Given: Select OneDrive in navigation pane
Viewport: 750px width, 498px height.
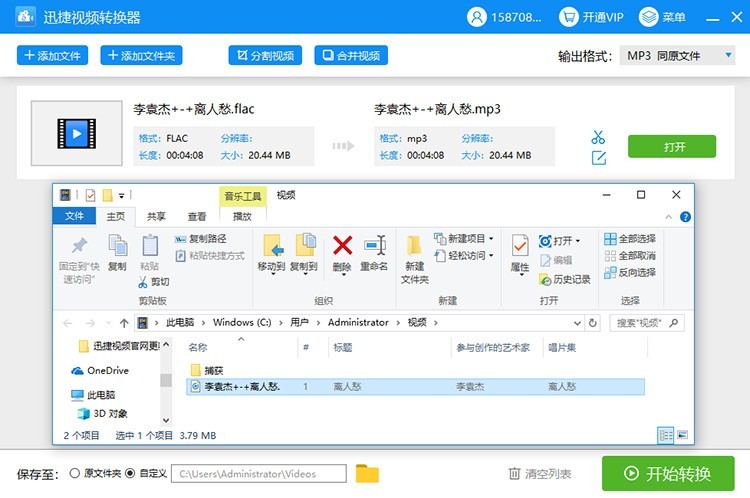Looking at the screenshot, I should tap(108, 370).
